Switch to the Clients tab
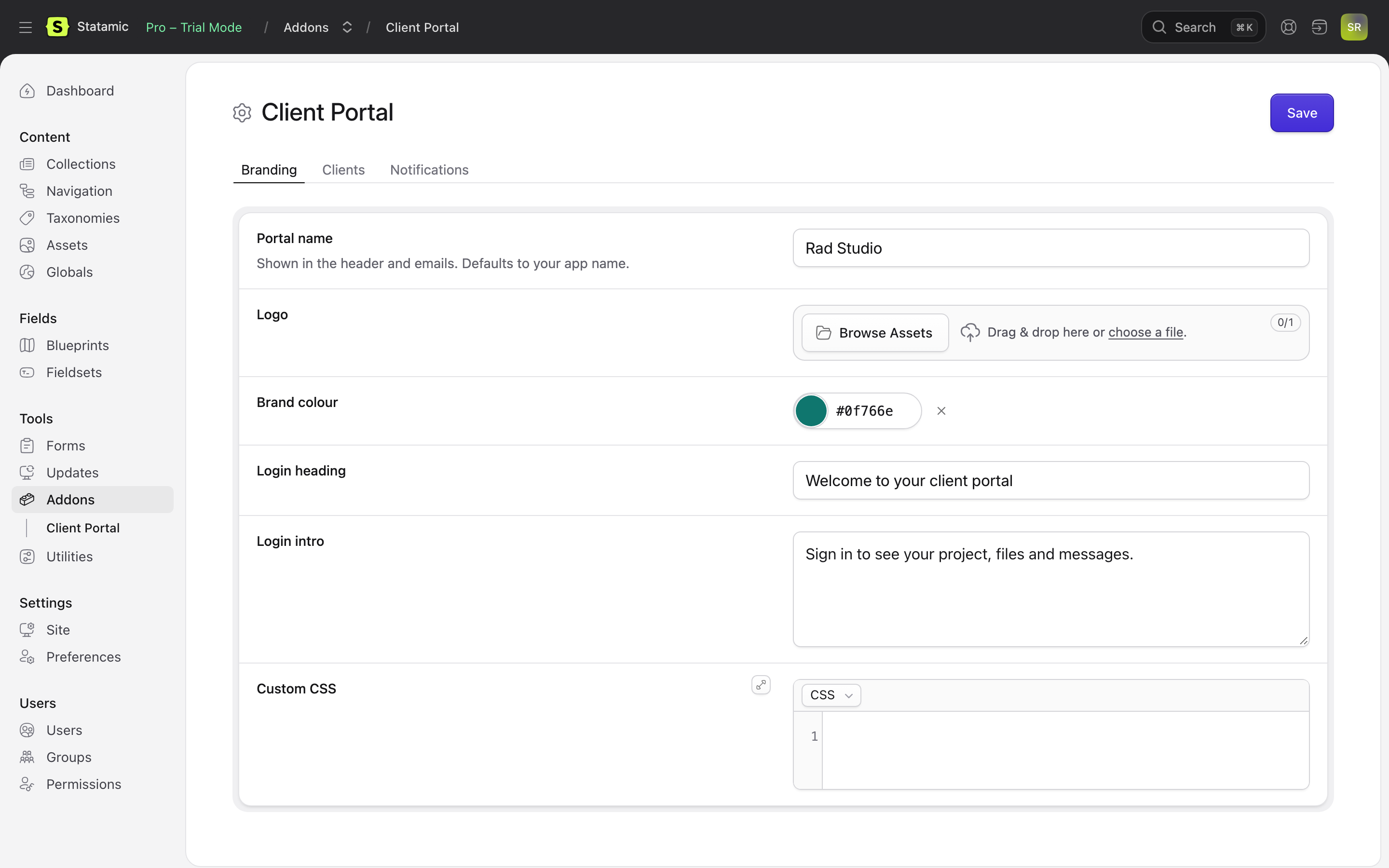The height and width of the screenshot is (868, 1389). [343, 170]
